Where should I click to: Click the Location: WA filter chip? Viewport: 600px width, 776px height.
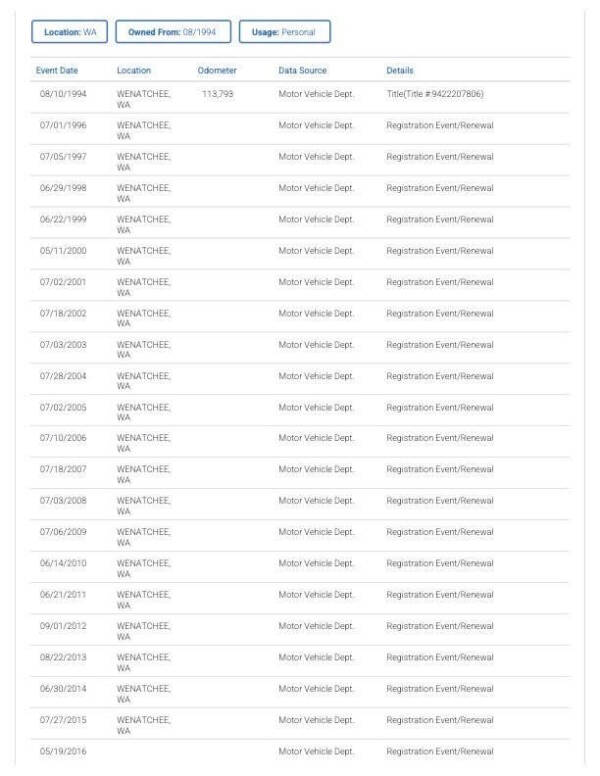coord(69,32)
